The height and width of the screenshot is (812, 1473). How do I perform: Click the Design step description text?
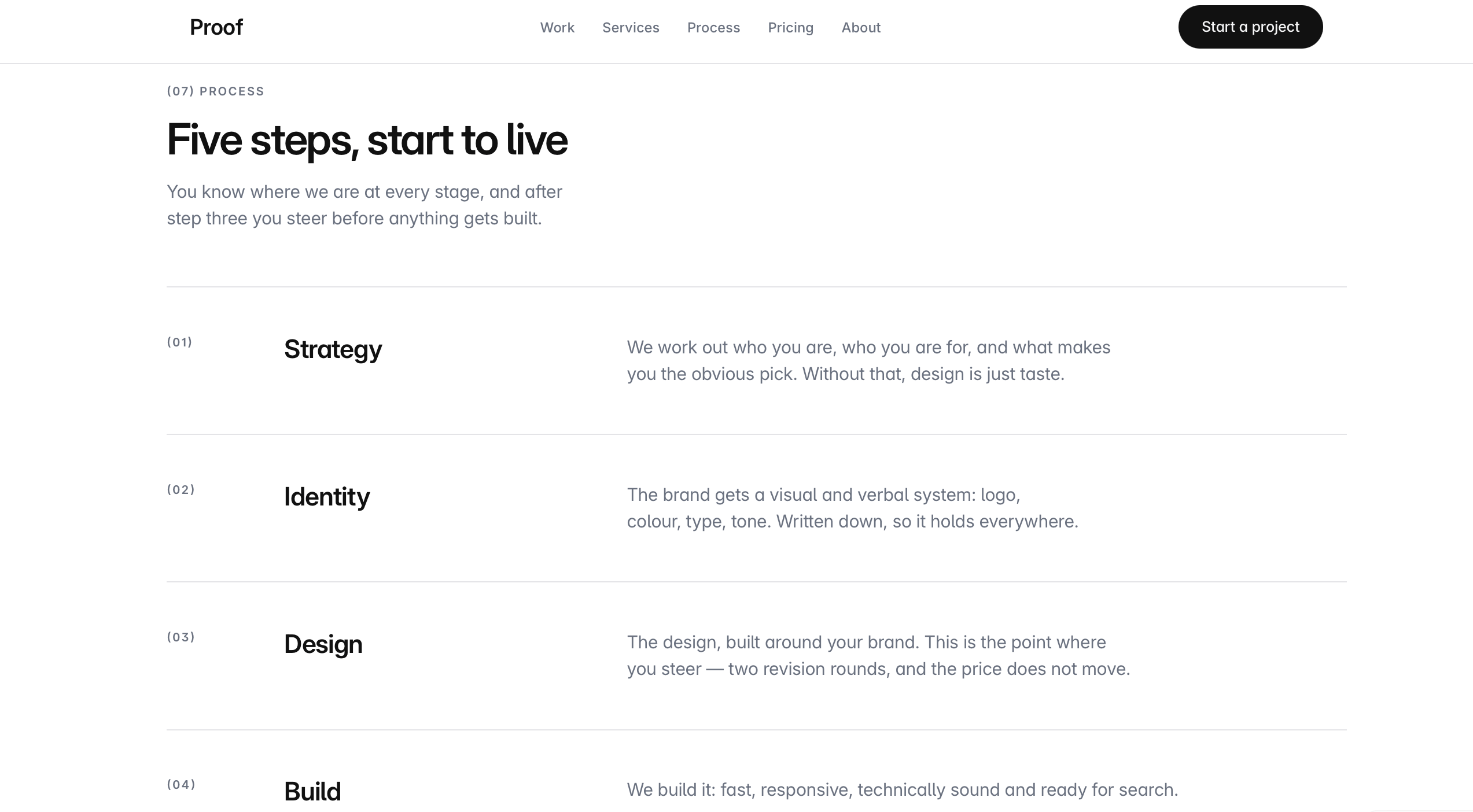pyautogui.click(x=878, y=655)
